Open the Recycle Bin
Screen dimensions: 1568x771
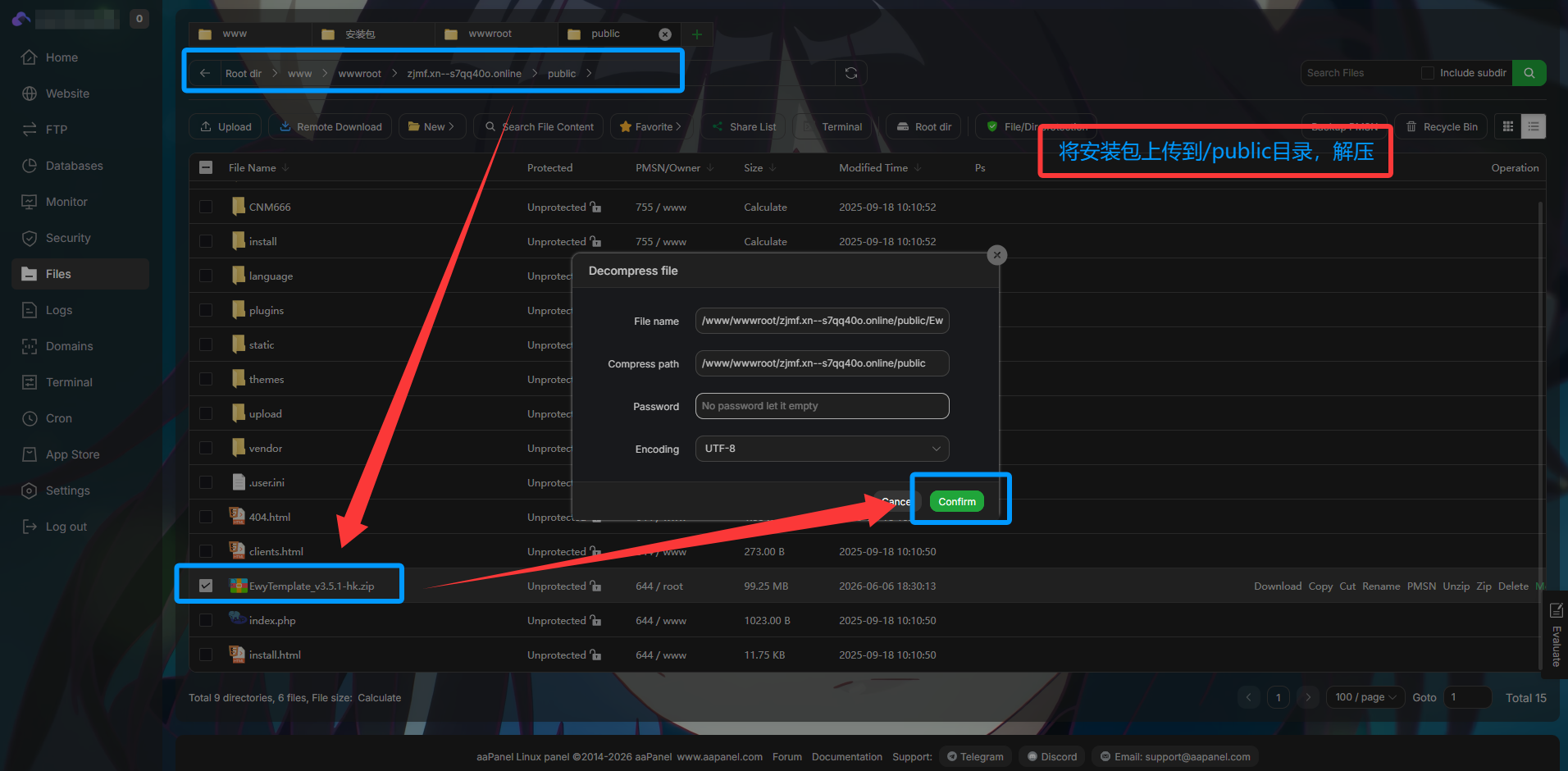1442,126
